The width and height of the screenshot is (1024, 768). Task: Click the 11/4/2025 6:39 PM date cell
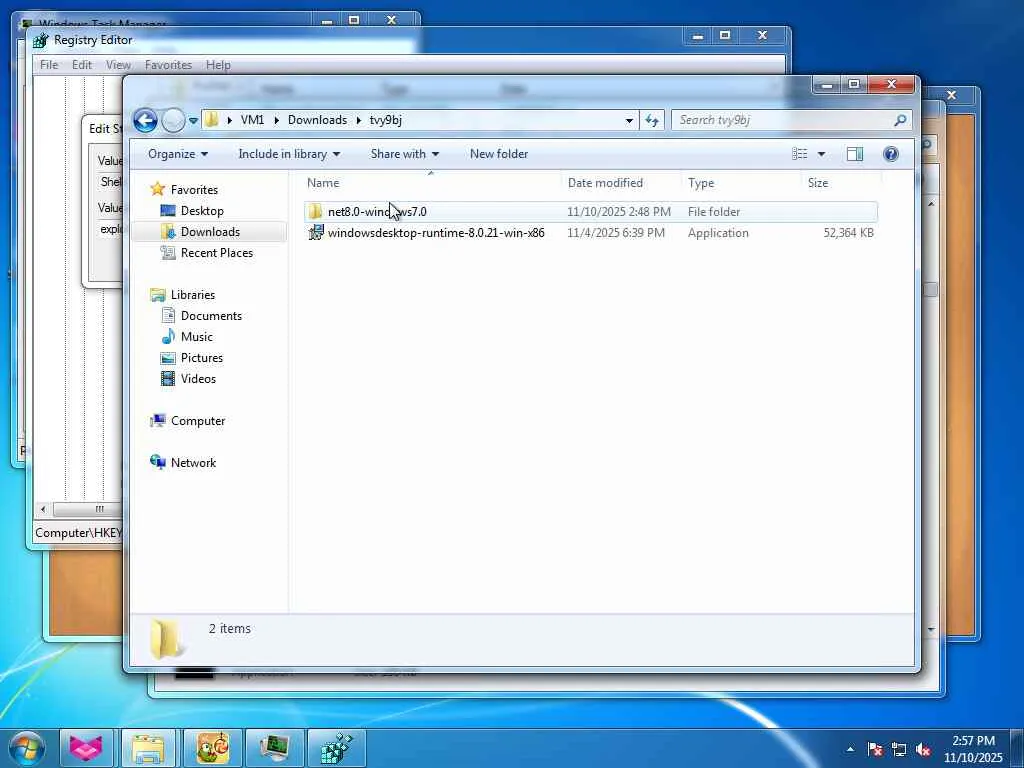tap(616, 232)
